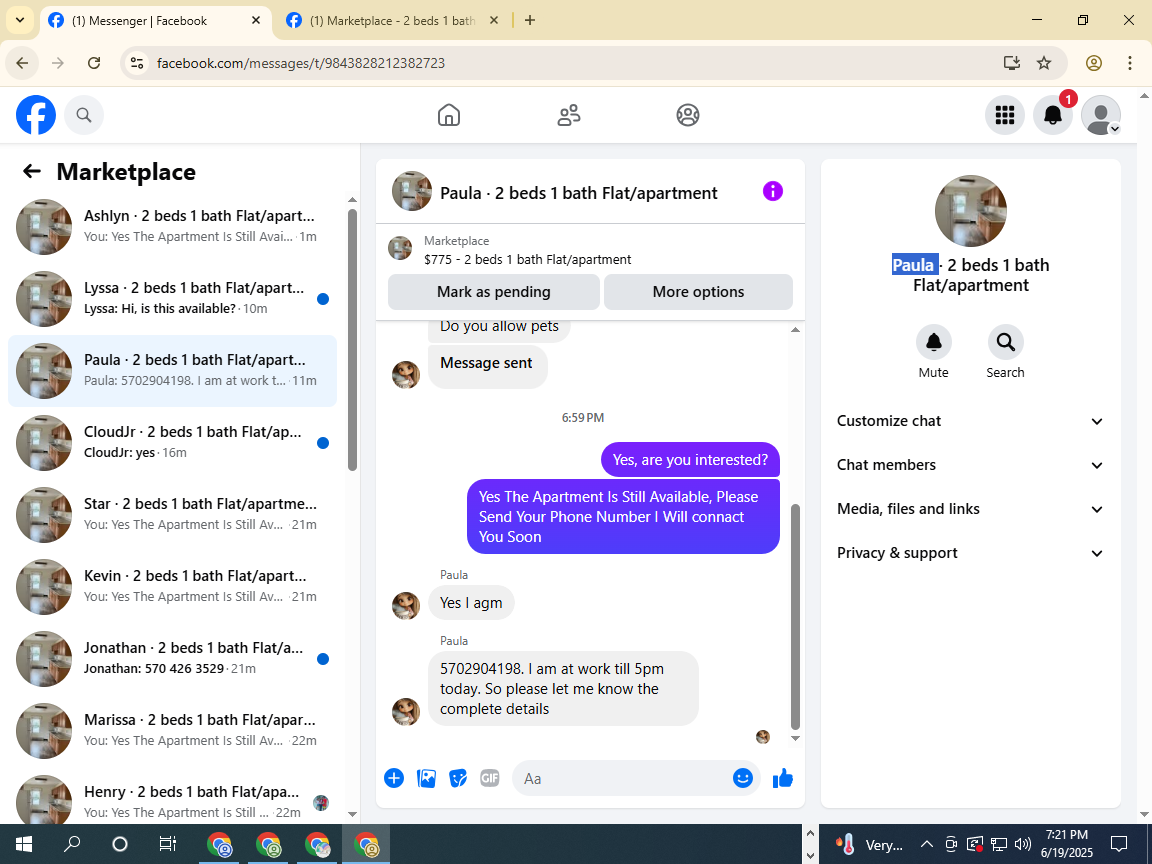Click Paula's avatar beside phone number message
This screenshot has width=1152, height=864.
click(406, 711)
